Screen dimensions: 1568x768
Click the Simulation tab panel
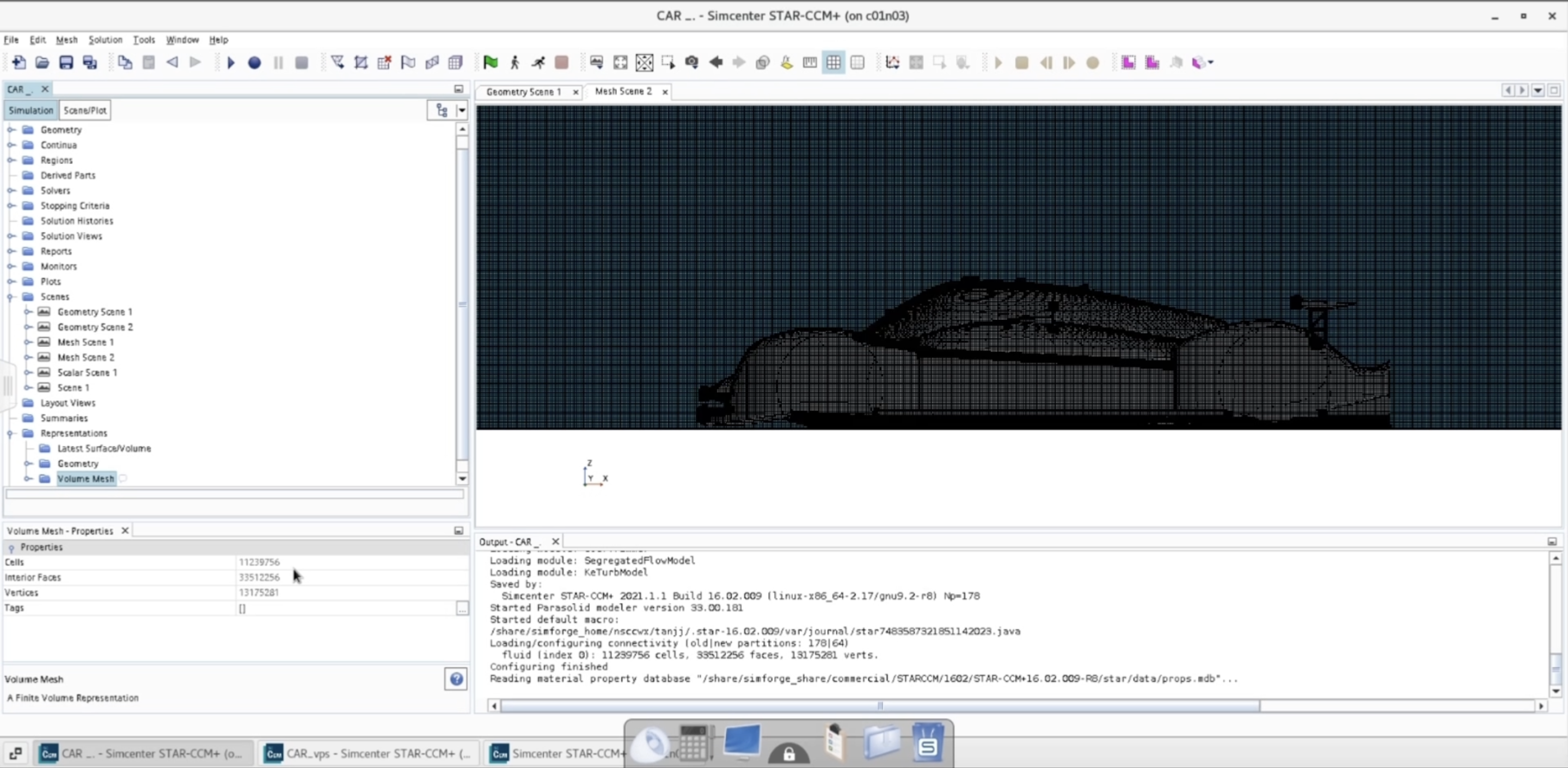(30, 110)
